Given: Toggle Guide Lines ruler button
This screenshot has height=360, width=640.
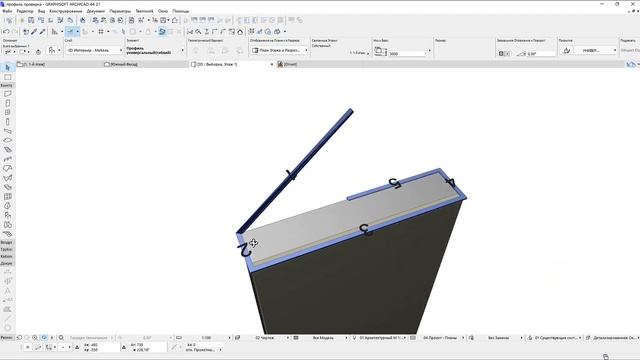Looking at the screenshot, I should (54, 31).
